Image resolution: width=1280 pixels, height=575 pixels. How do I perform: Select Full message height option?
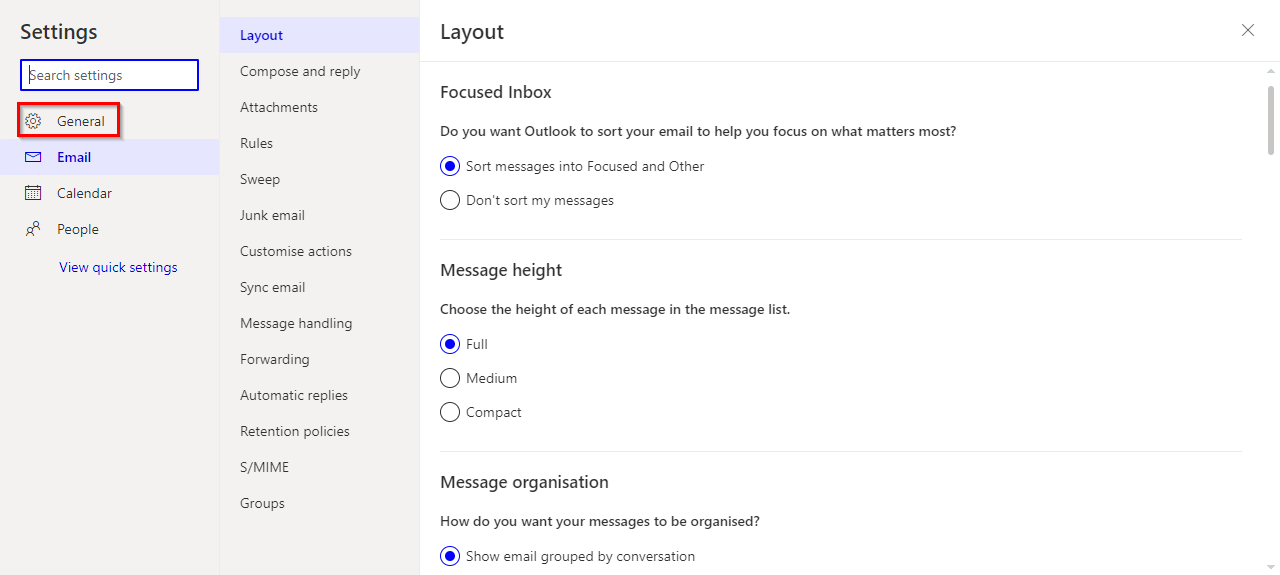click(450, 344)
